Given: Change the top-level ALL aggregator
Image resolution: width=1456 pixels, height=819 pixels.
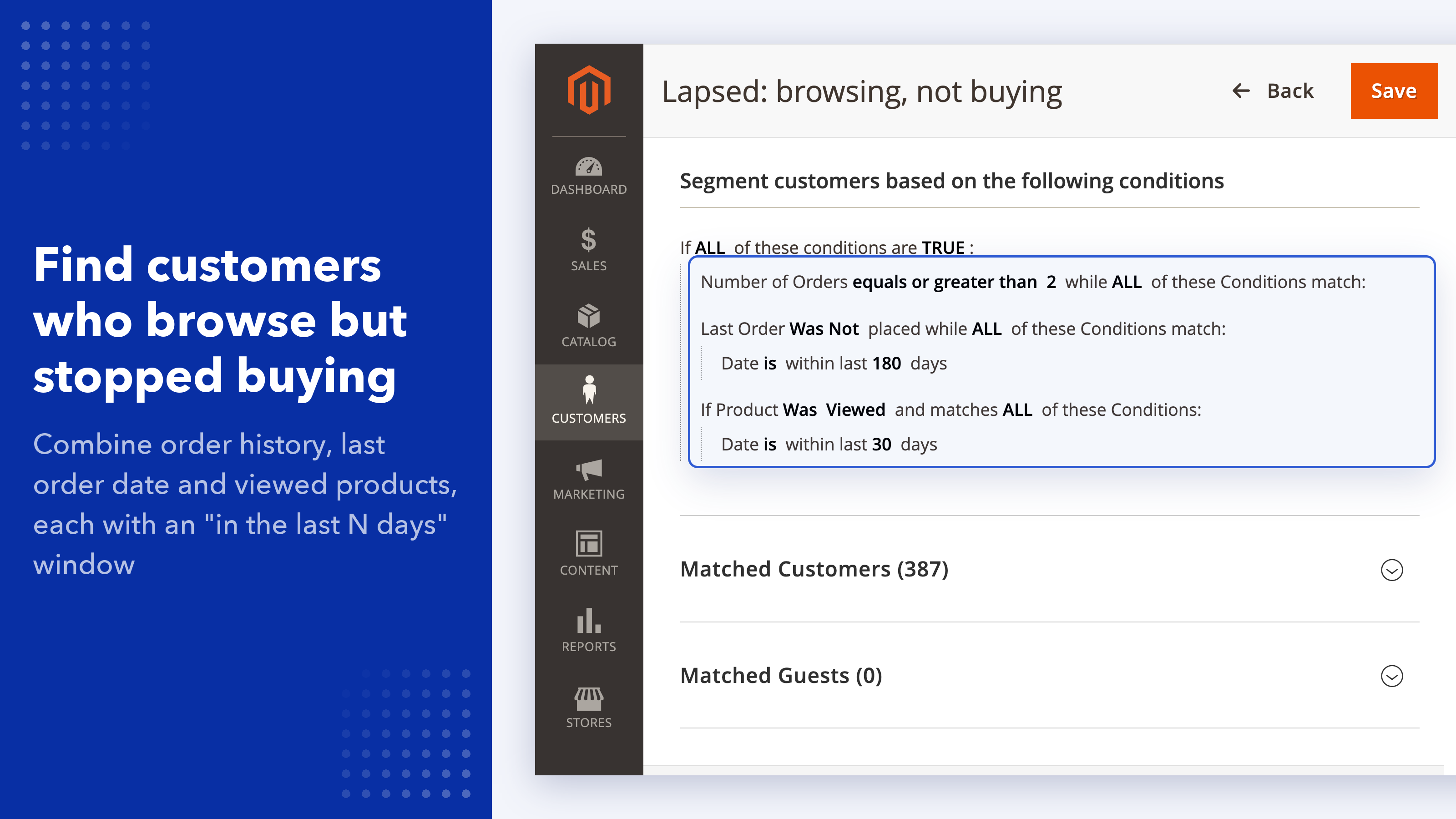Looking at the screenshot, I should coord(709,247).
